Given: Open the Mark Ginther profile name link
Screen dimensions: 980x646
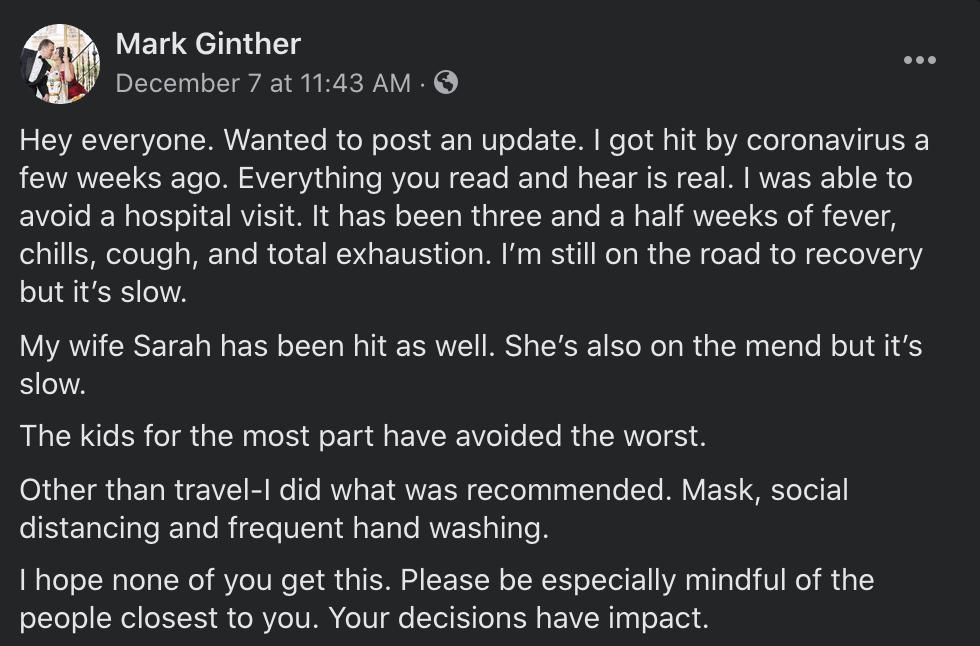Looking at the screenshot, I should tap(208, 44).
